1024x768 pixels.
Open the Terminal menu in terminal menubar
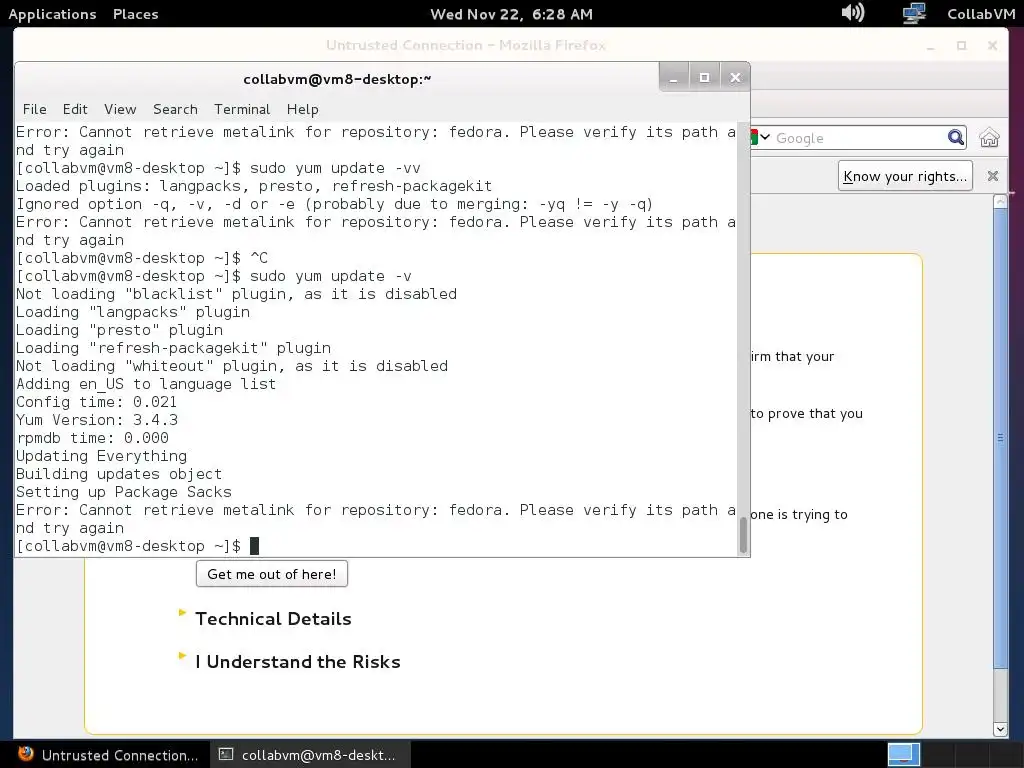[x=242, y=109]
